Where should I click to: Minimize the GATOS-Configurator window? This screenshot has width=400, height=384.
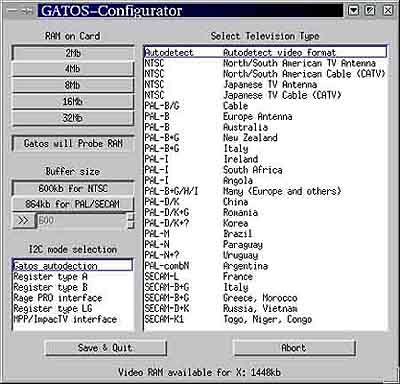coord(354,11)
